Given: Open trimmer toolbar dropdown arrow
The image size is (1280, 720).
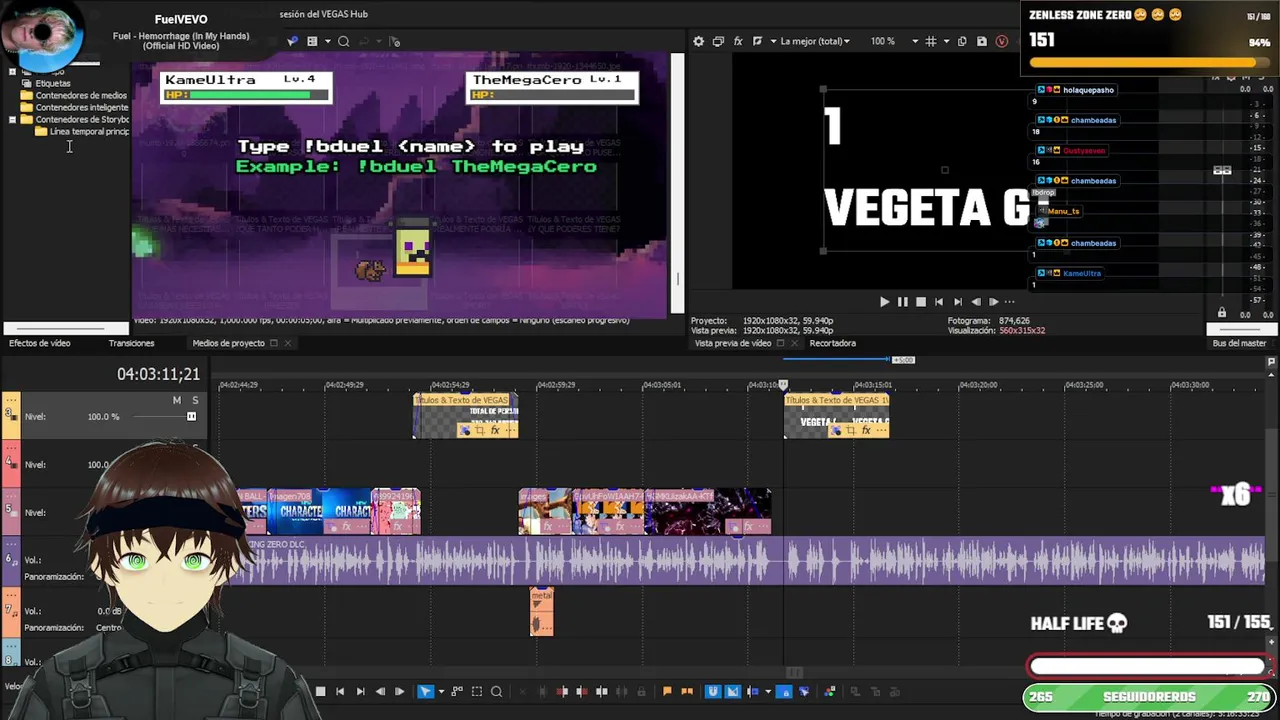Looking at the screenshot, I should [x=326, y=41].
